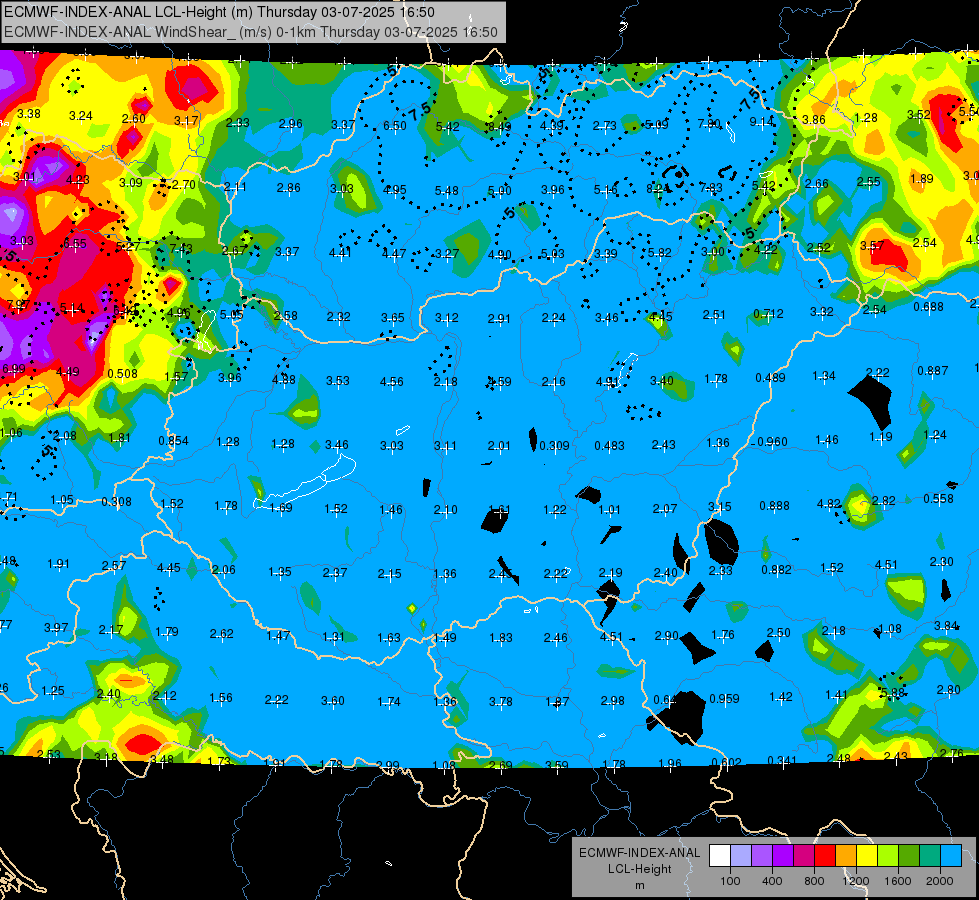Select the white legend color swatch
This screenshot has width=979, height=900.
point(719,856)
